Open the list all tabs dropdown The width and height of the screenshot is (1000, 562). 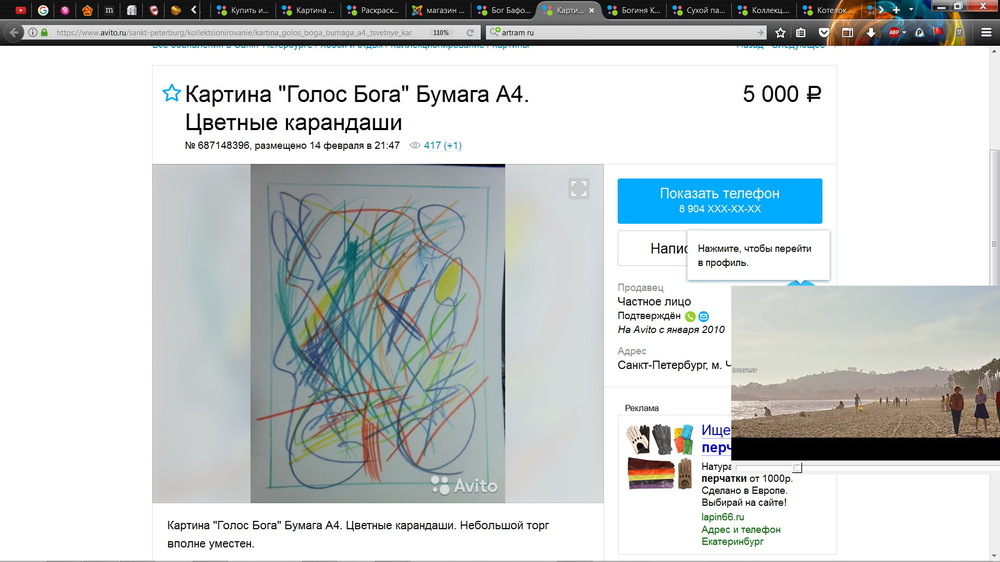pos(911,10)
